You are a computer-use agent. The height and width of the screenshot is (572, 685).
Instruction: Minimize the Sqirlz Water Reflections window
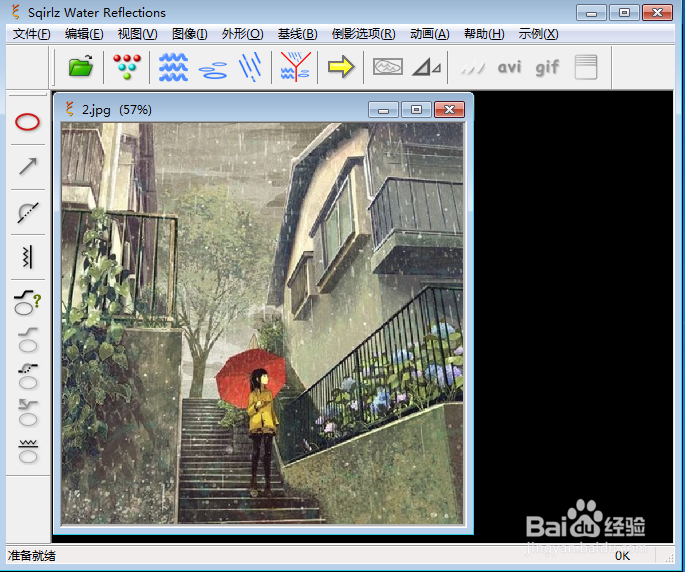coord(591,13)
